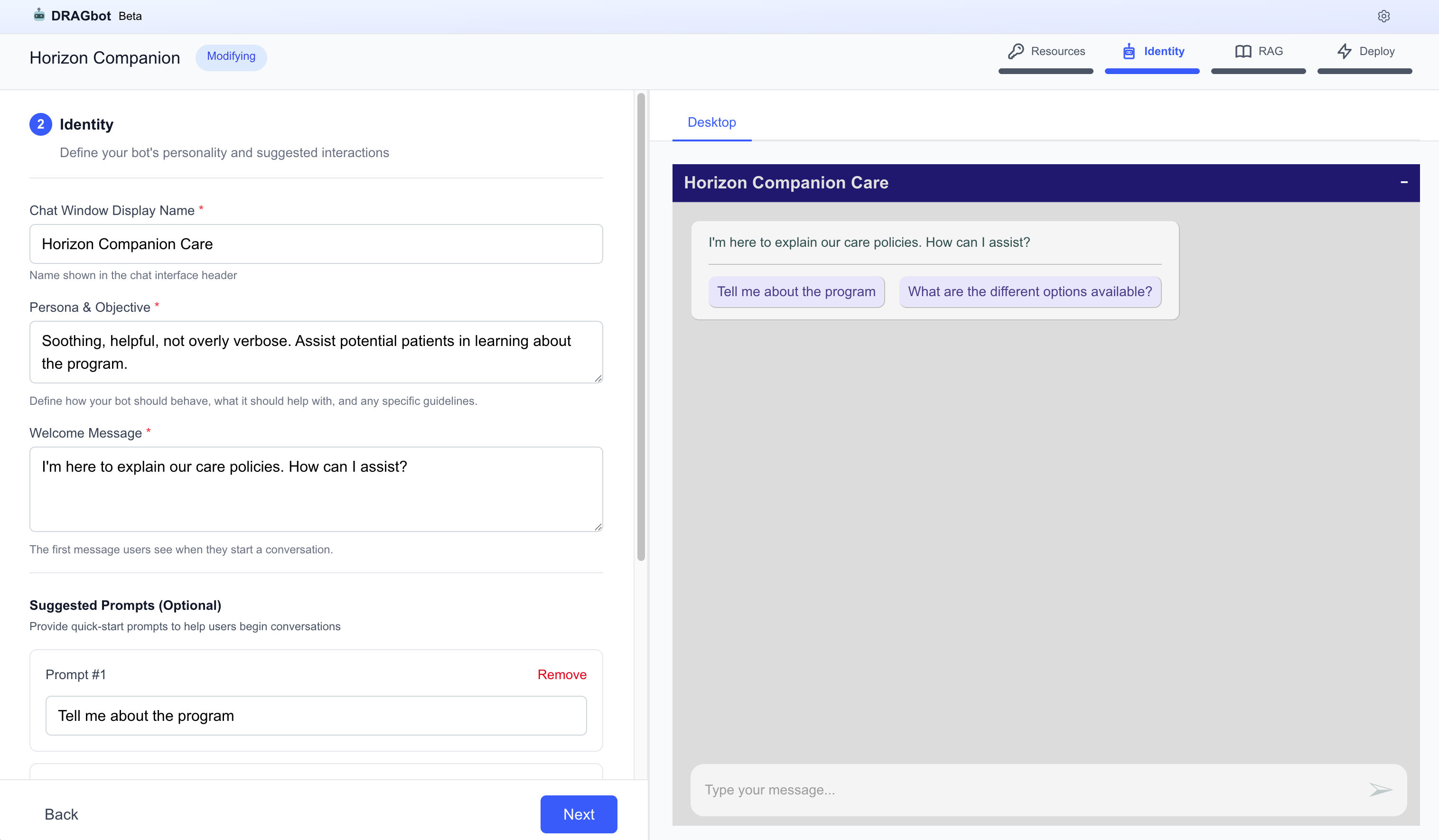Switch to the Desktop preview tab
This screenshot has height=840, width=1439.
[x=711, y=122]
